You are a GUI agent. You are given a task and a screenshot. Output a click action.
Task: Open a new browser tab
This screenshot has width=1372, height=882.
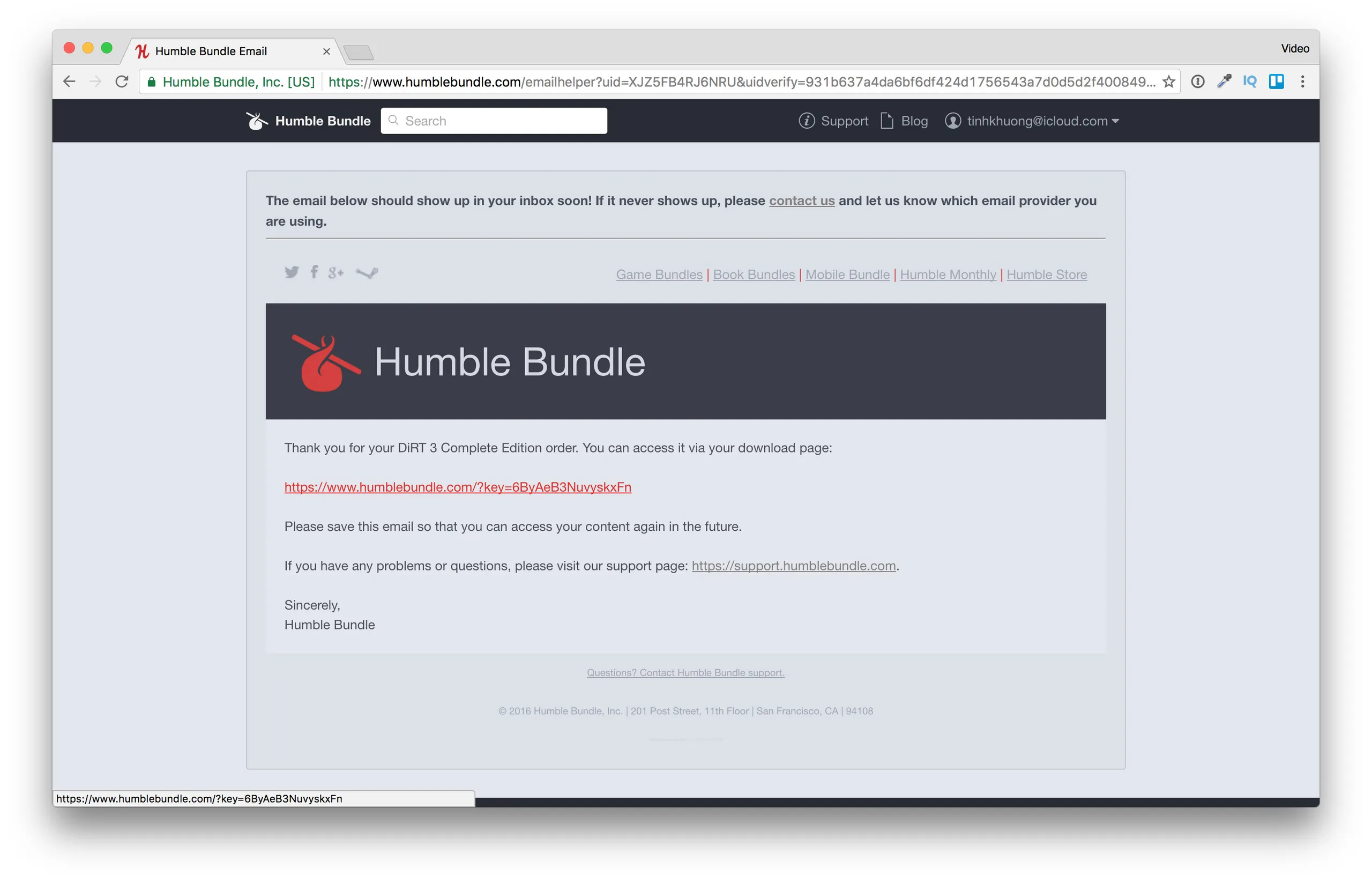(359, 53)
